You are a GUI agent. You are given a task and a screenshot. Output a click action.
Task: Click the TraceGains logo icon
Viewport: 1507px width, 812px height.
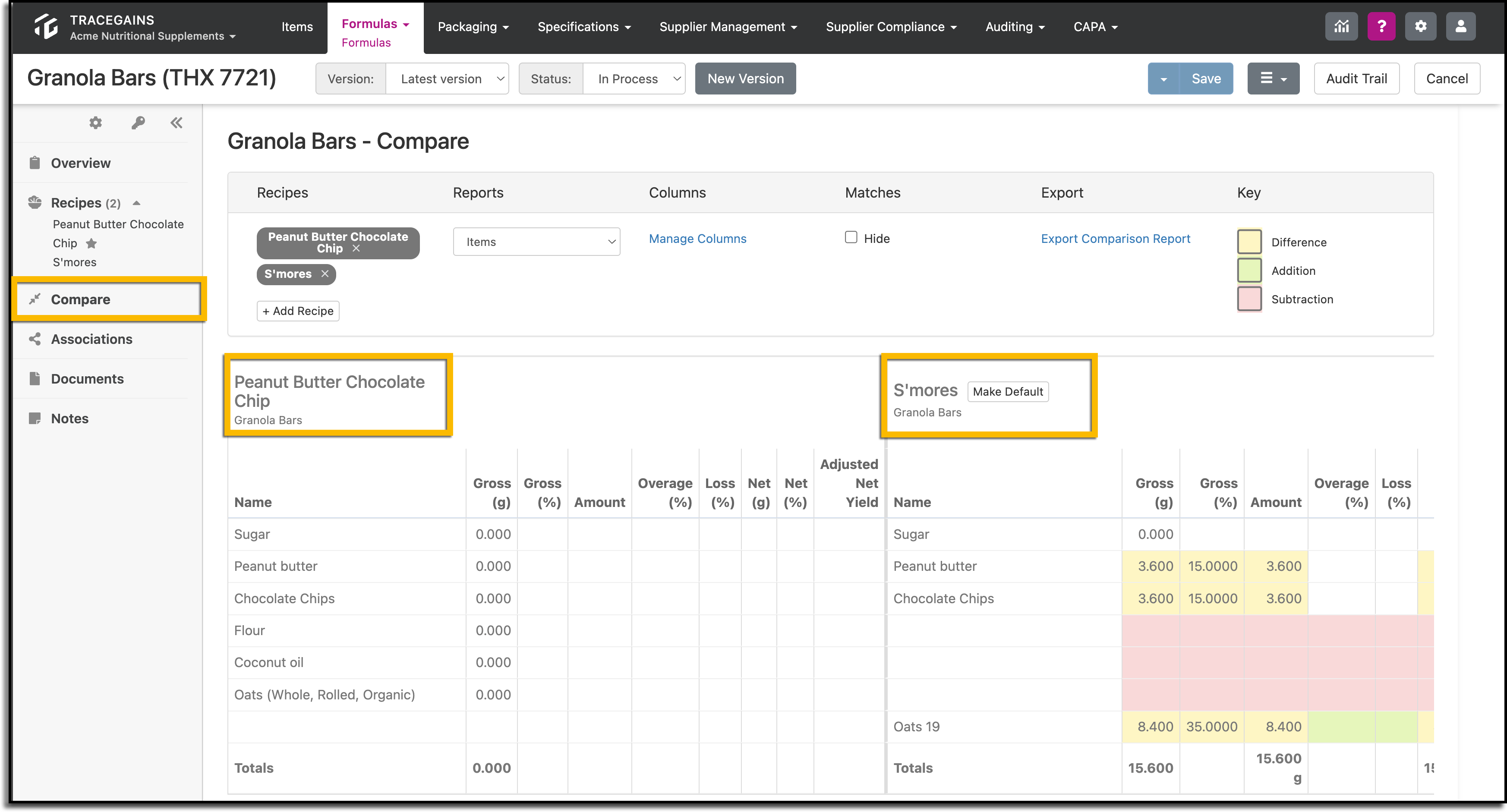(x=46, y=27)
